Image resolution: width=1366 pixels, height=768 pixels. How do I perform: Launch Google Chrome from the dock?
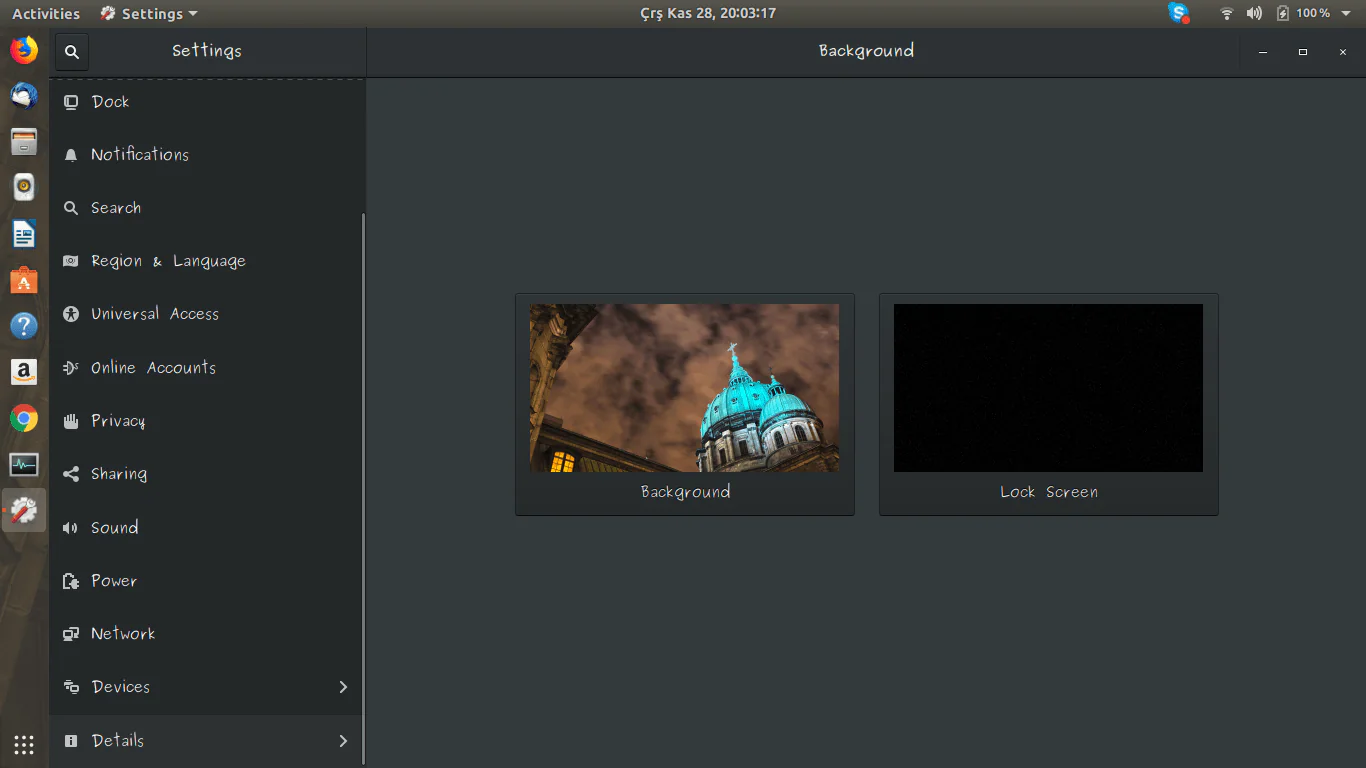[24, 418]
